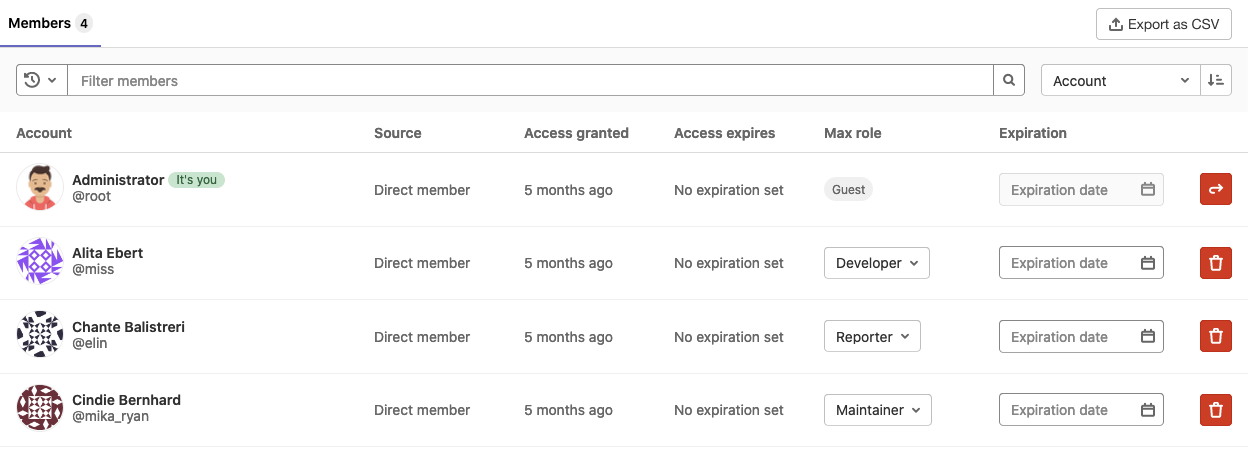
Task: Open Cindie Bernhard's Maintainer role dropdown
Action: pos(877,410)
